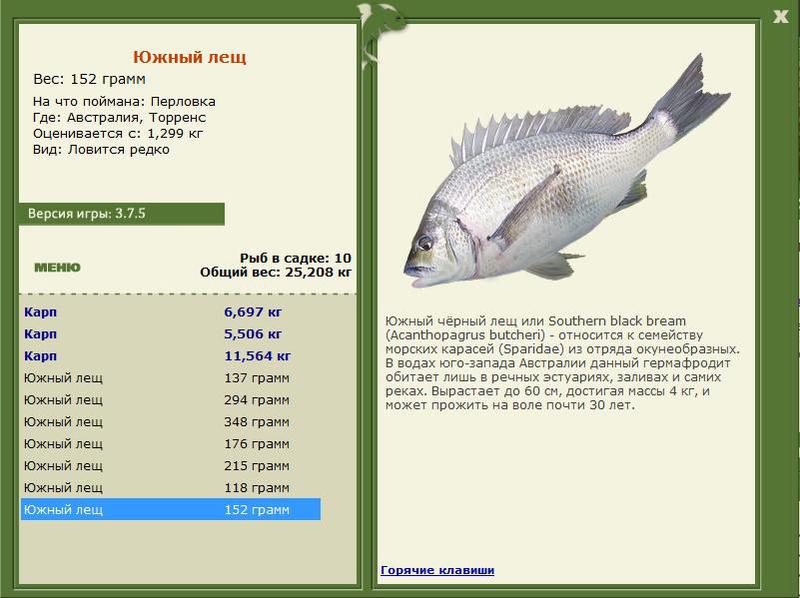Select the Карп 6,697 кг row
This screenshot has width=800, height=598.
pyautogui.click(x=170, y=312)
